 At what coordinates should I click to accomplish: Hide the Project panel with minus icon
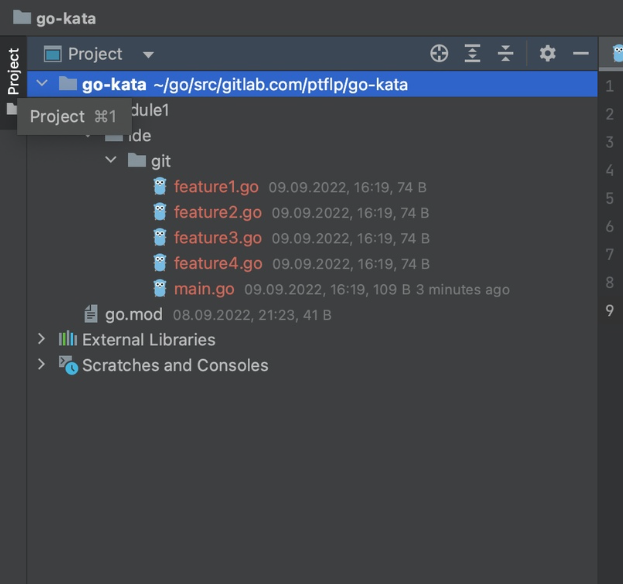coord(580,54)
